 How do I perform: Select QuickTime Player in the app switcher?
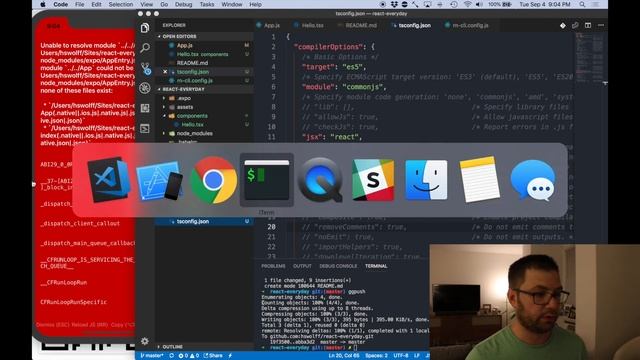click(x=320, y=180)
